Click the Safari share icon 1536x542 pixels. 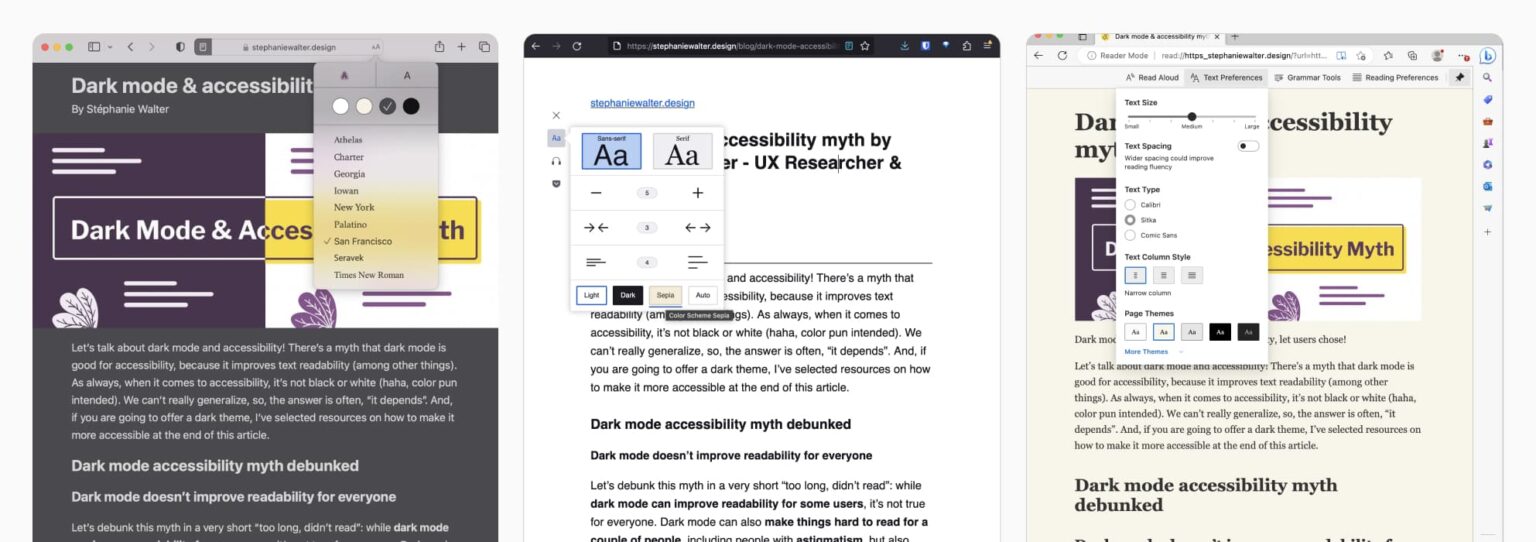pos(439,47)
